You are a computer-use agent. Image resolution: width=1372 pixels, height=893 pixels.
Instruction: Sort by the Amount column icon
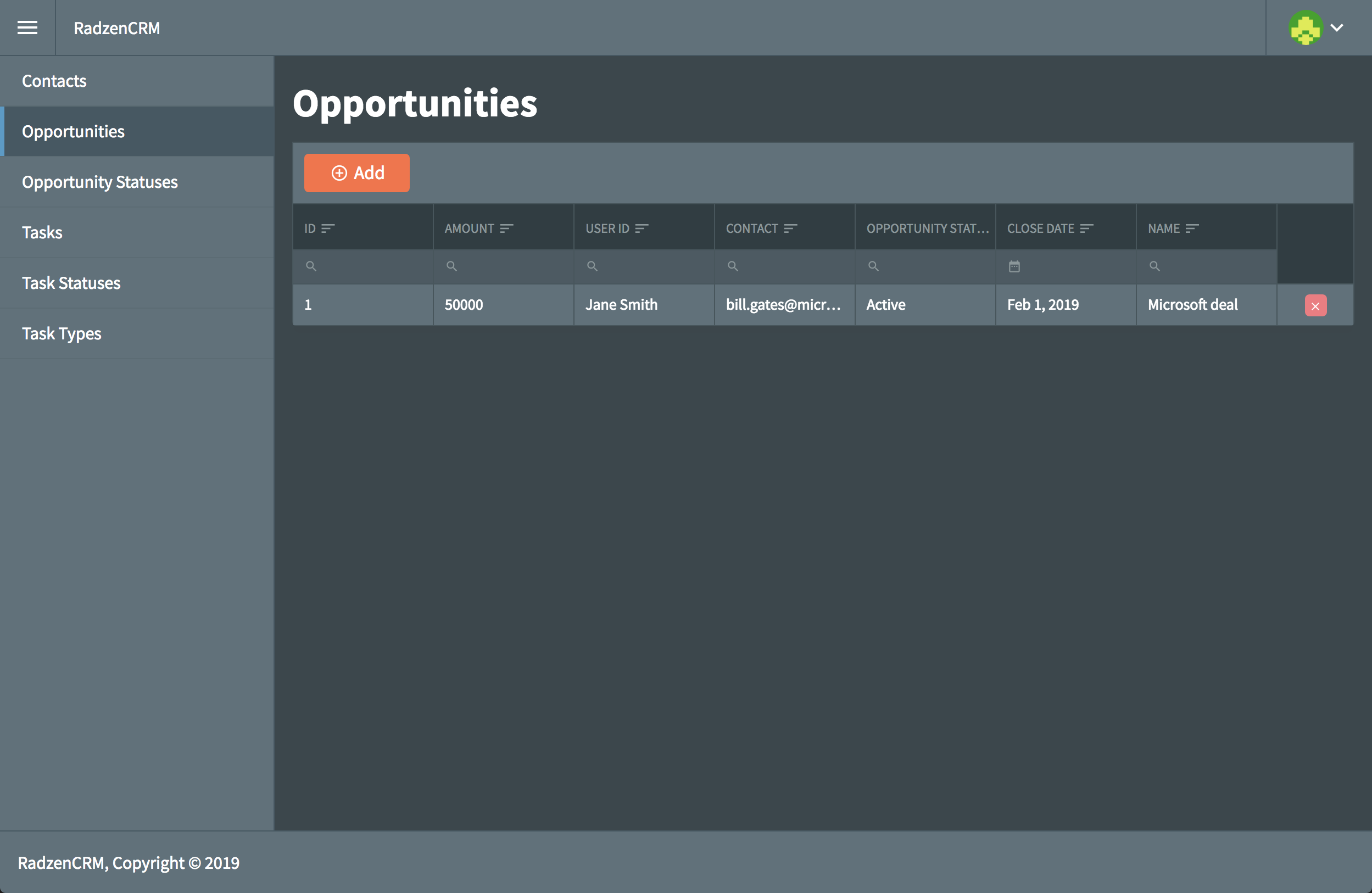coord(507,228)
